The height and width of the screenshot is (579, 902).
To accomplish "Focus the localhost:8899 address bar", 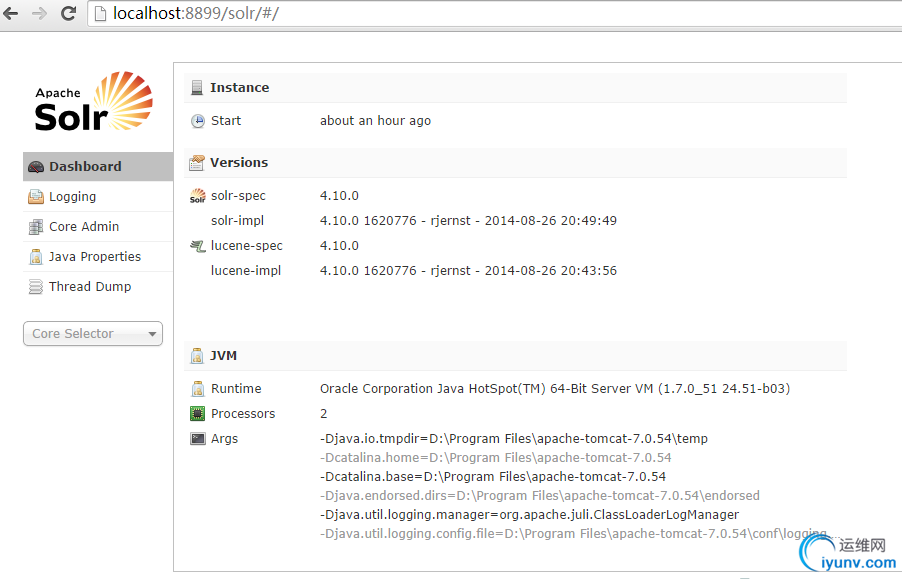I will tap(495, 13).
